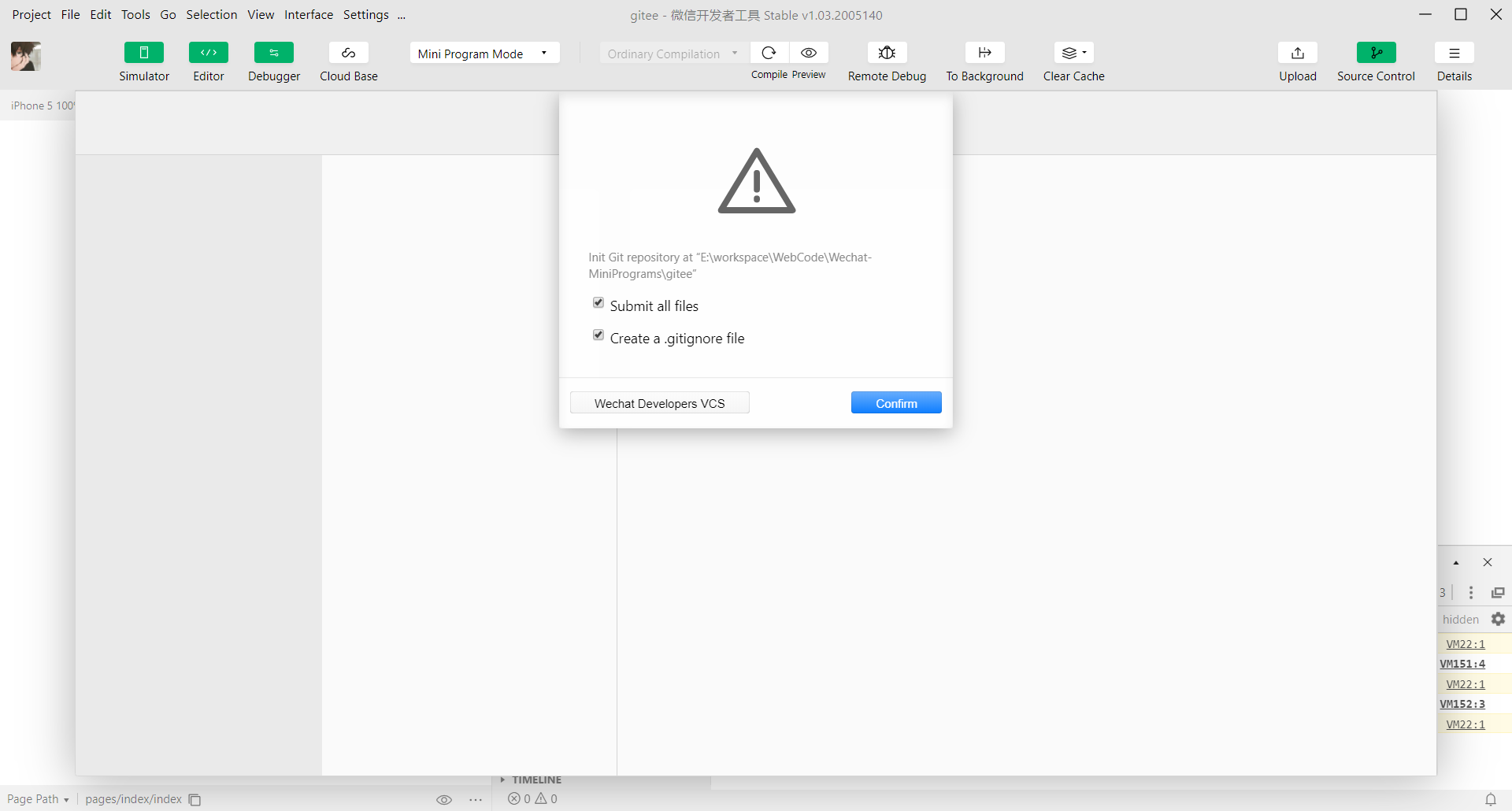This screenshot has width=1512, height=811.
Task: Click the Wechat Developers VCS button
Action: coord(660,403)
